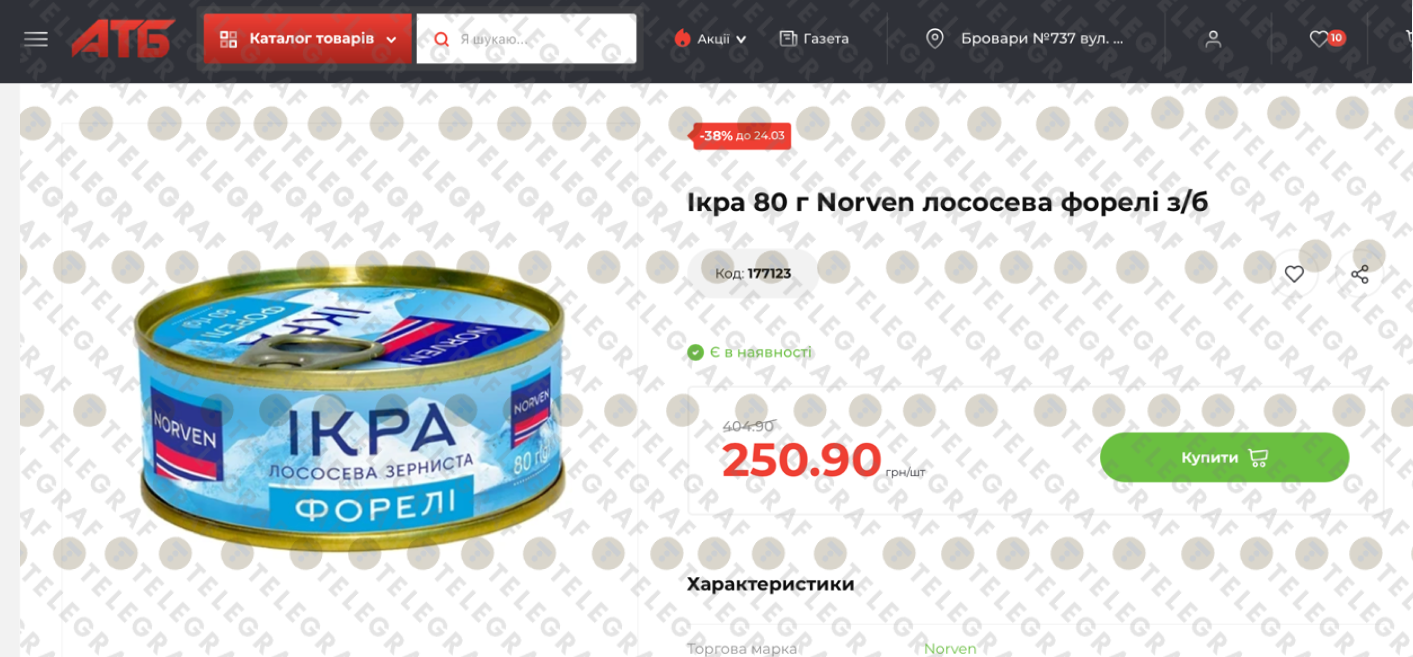Open the hamburger menu icon

[36, 39]
